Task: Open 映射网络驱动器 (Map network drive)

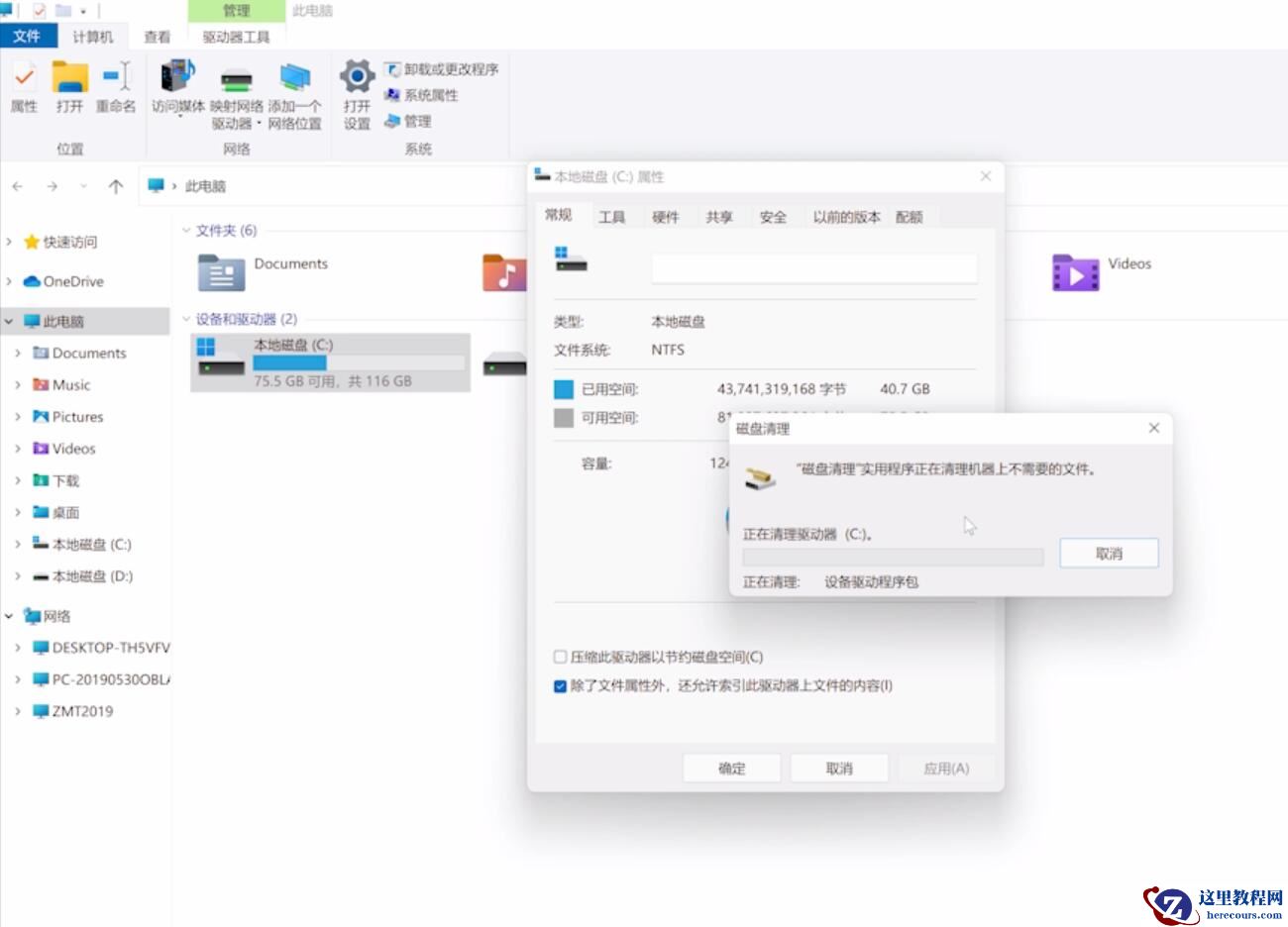Action: [x=238, y=89]
